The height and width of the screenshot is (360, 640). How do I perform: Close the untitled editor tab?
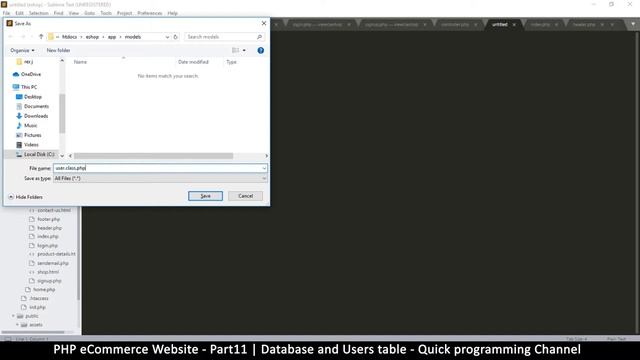click(514, 25)
